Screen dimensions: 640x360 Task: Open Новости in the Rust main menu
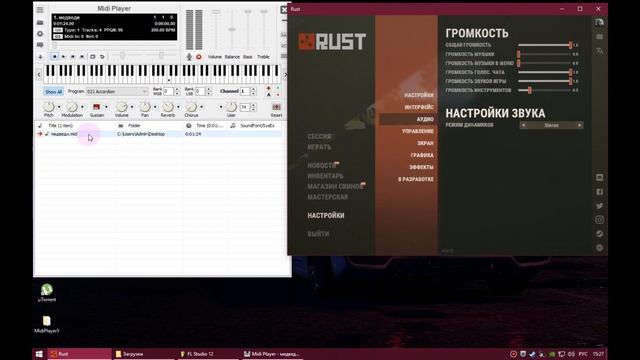click(x=322, y=166)
